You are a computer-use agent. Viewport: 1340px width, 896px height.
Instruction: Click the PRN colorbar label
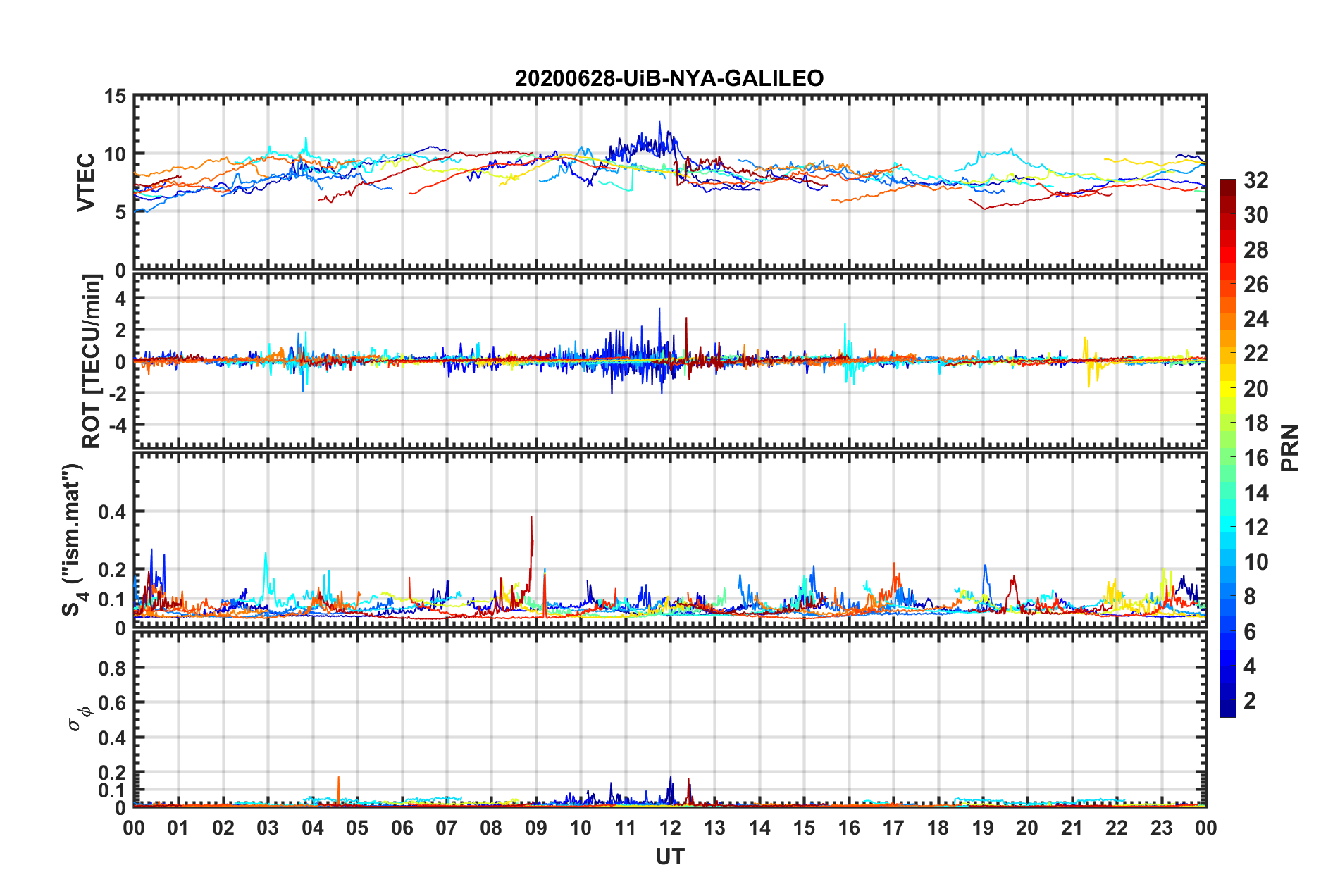tap(1291, 448)
